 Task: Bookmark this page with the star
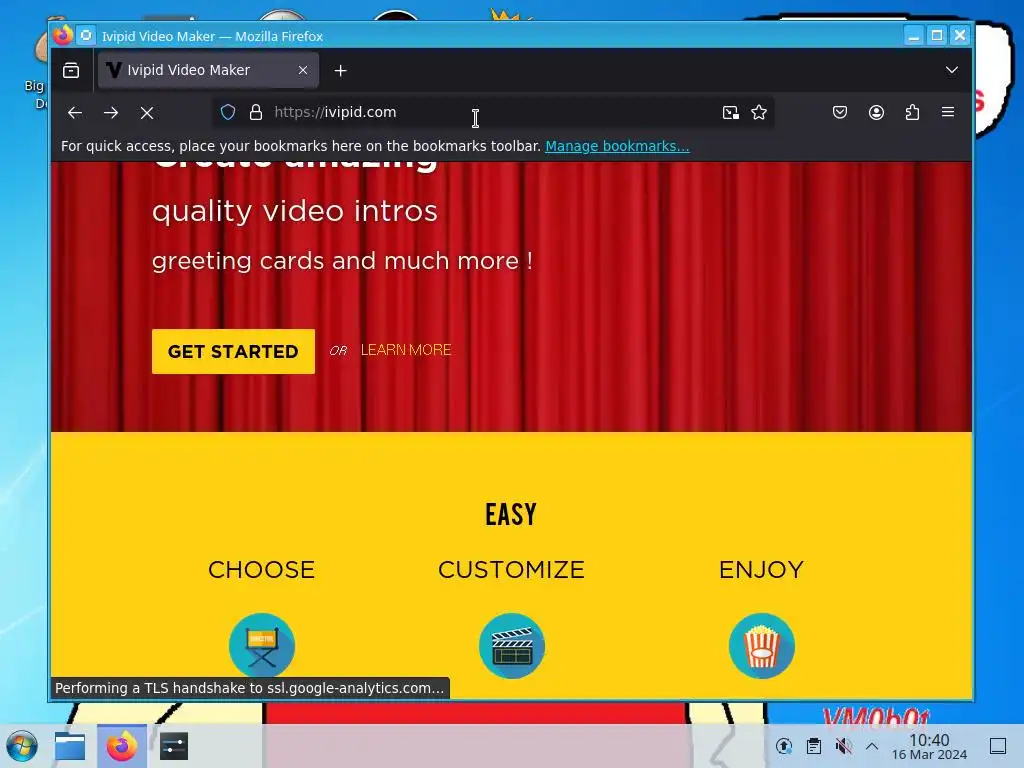click(759, 112)
